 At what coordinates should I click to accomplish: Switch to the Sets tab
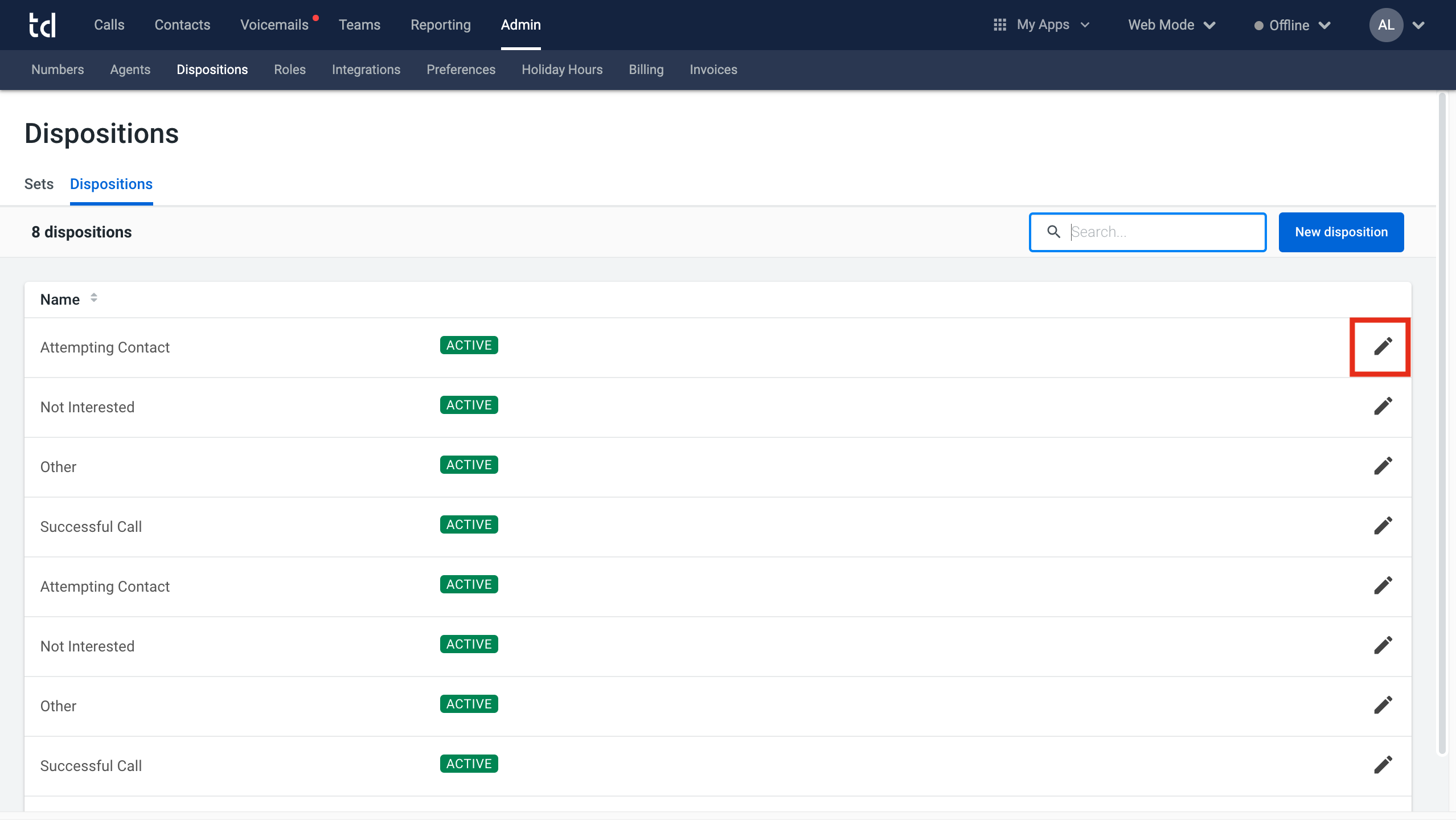[x=39, y=184]
